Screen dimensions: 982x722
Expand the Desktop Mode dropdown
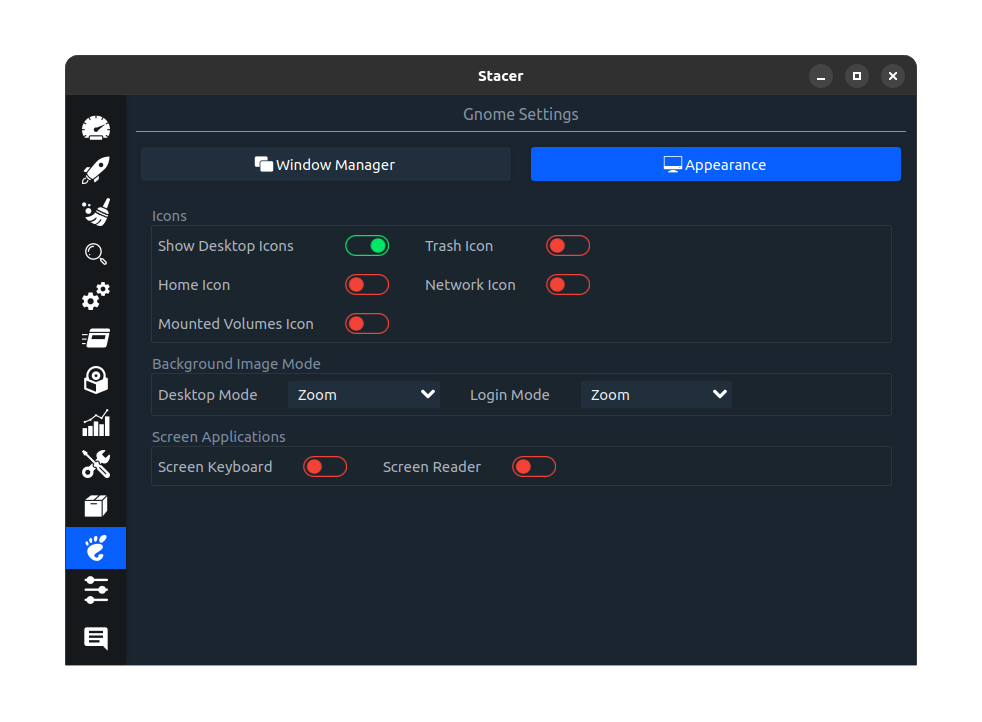click(x=364, y=395)
